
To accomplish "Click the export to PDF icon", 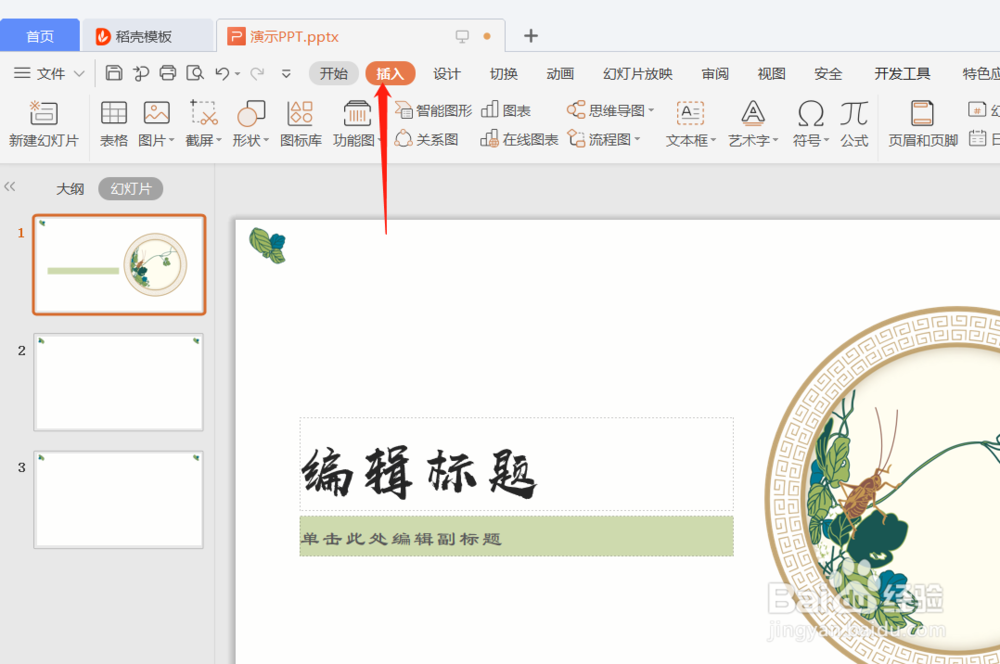I will 141,73.
